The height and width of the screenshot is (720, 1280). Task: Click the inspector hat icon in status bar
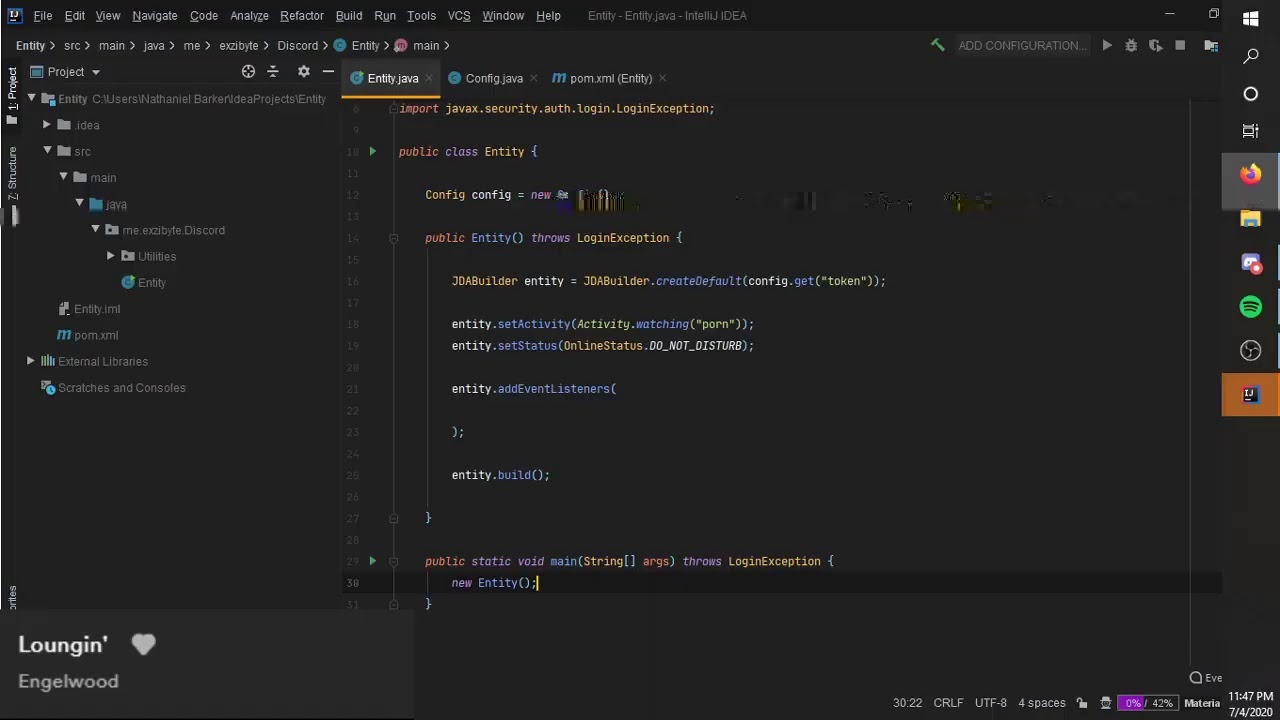1106,703
